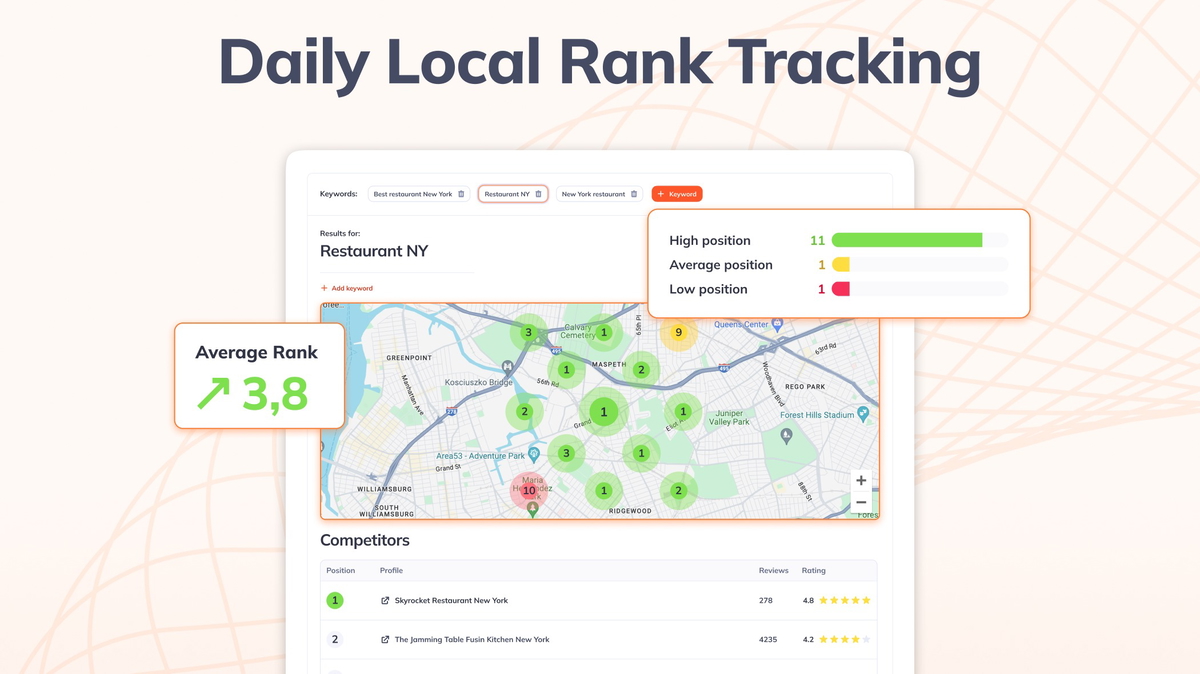Open Skyrocket Restaurant profile via external link icon
This screenshot has height=674, width=1200.
(x=384, y=600)
